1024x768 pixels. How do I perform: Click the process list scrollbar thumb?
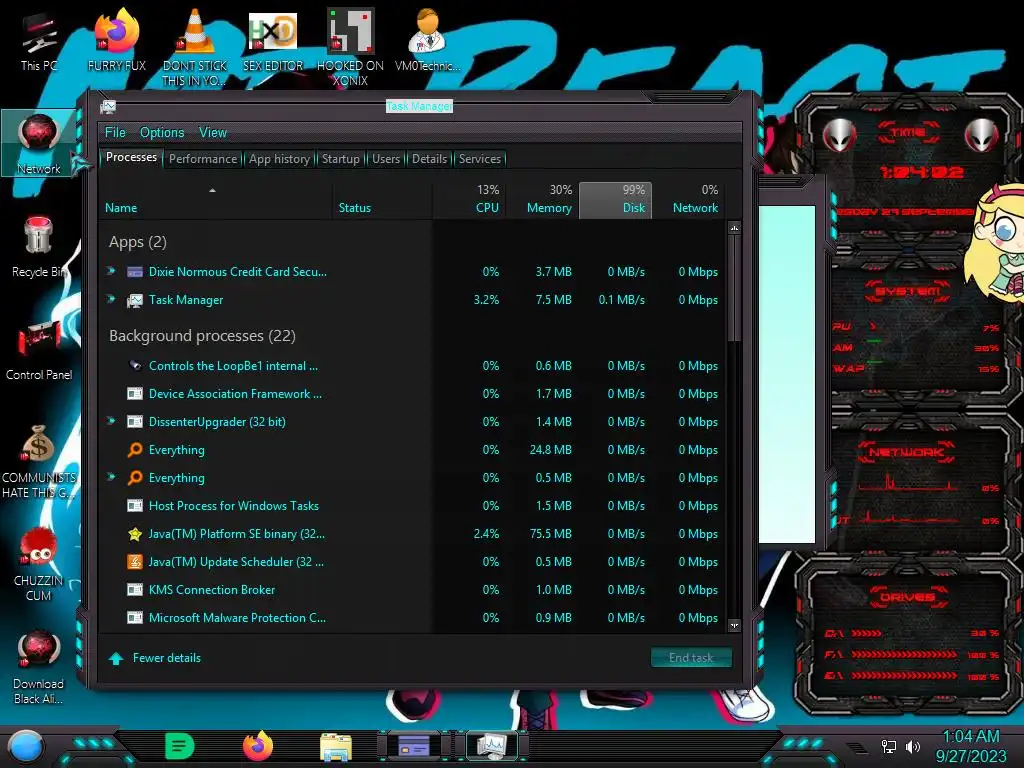[735, 289]
